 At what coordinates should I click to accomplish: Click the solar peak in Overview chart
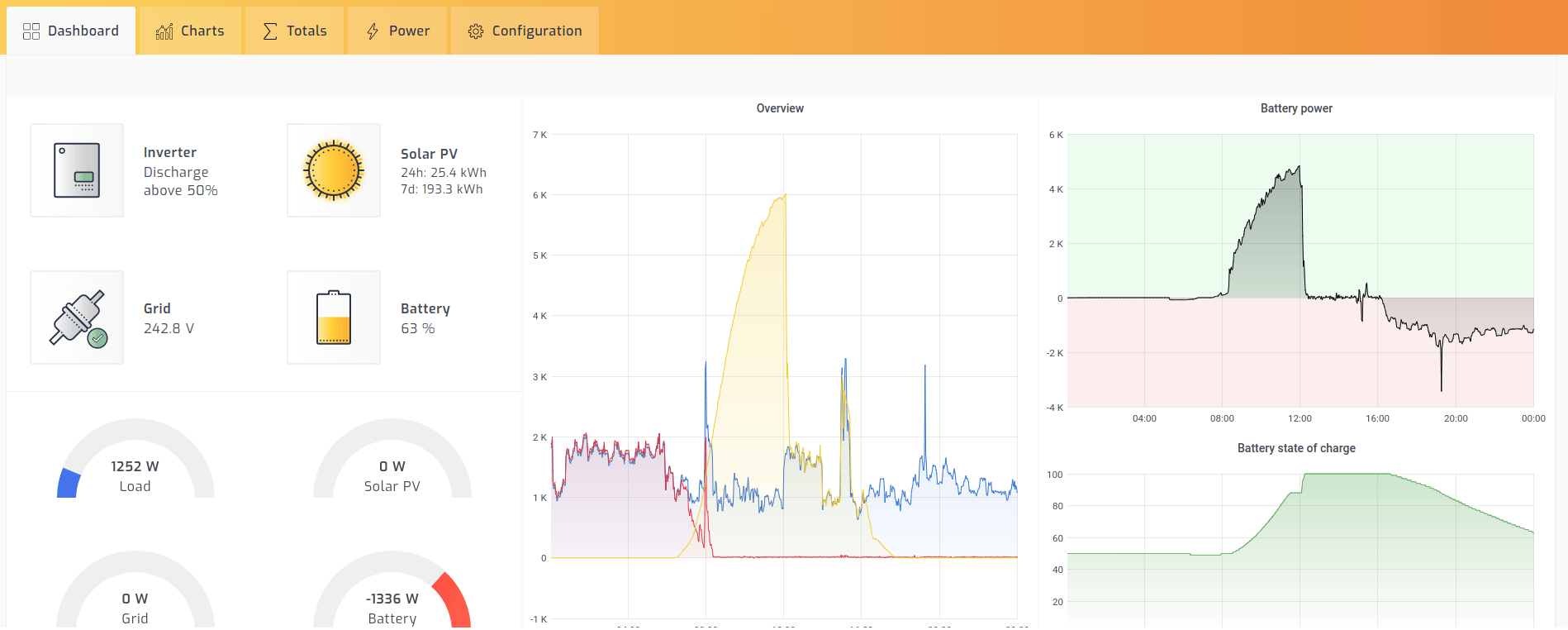(x=784, y=196)
